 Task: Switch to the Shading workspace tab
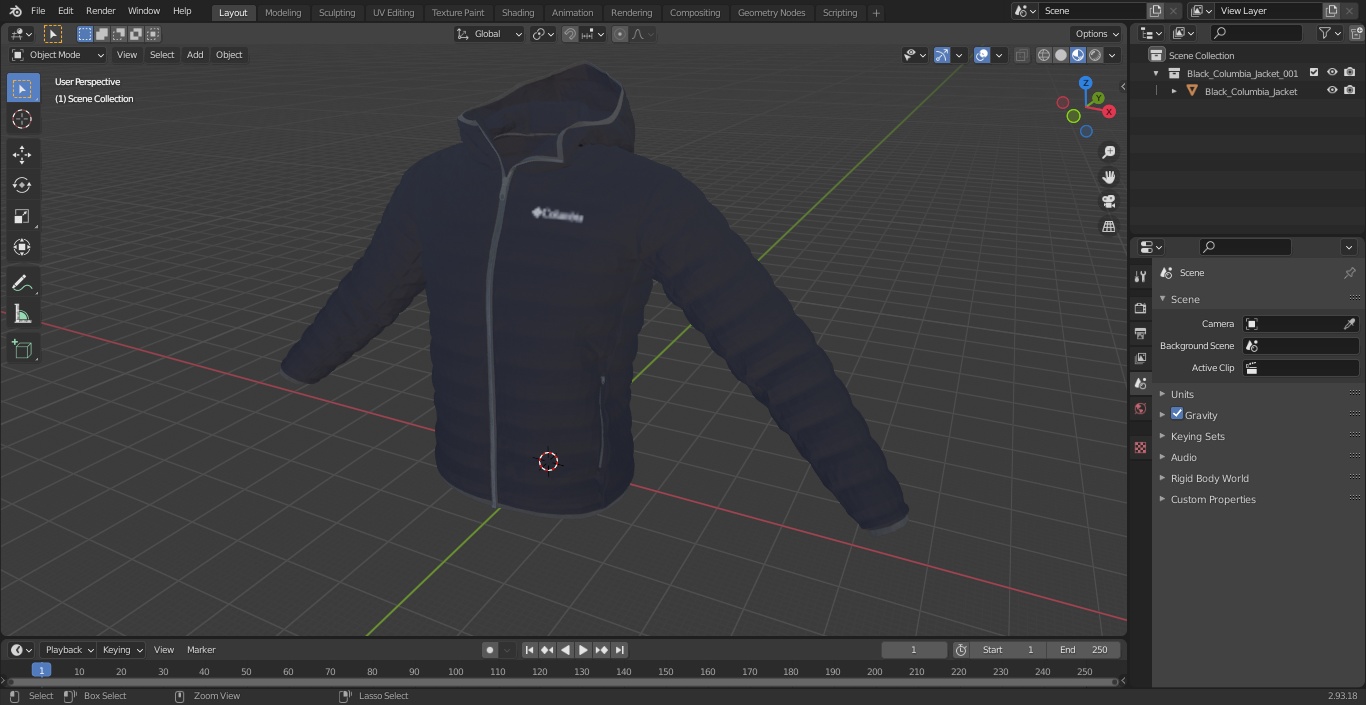pyautogui.click(x=518, y=13)
